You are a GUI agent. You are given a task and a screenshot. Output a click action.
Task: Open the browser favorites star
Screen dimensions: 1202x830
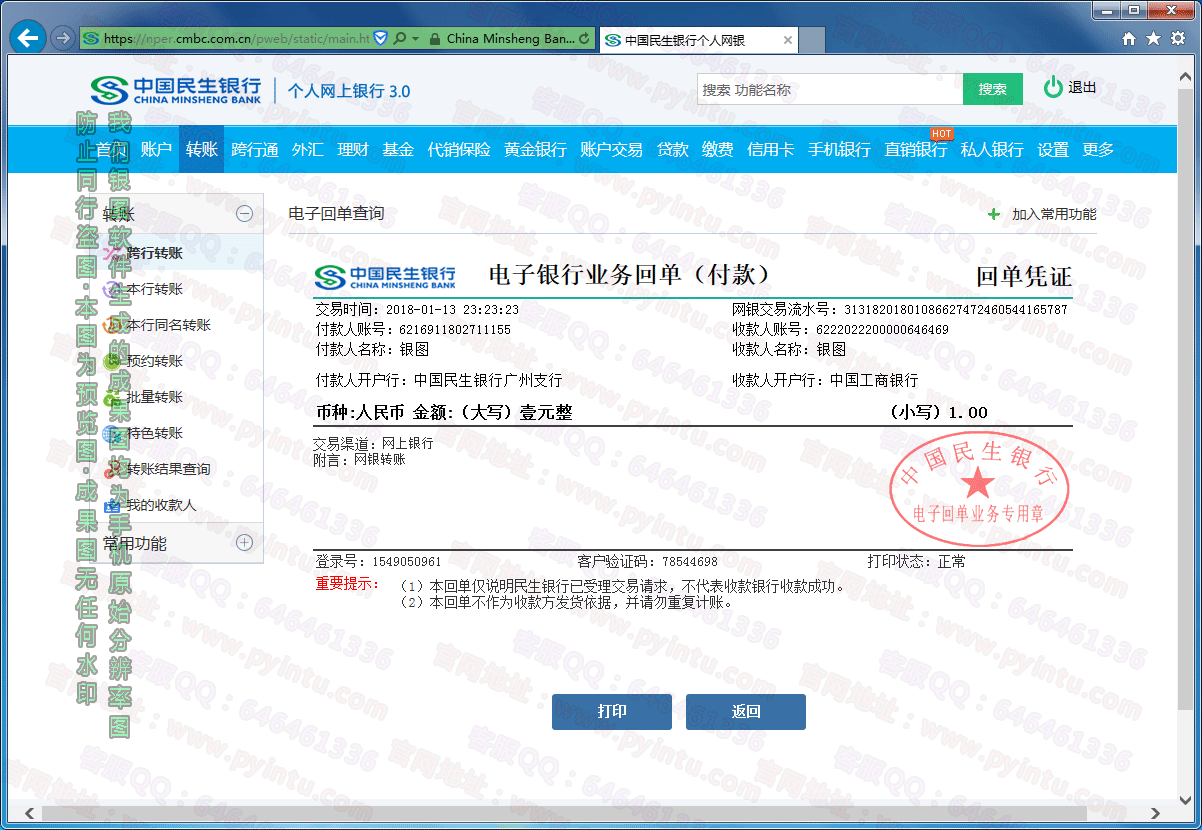(x=1154, y=38)
